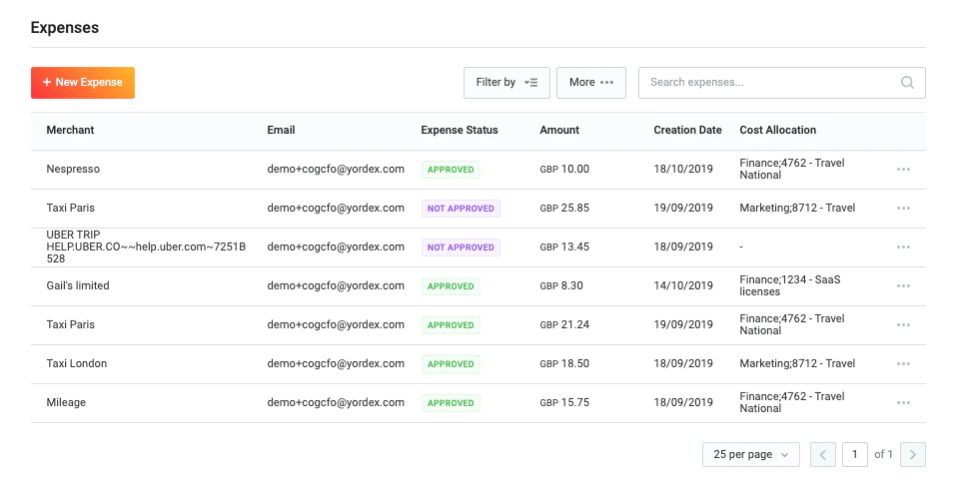Click the NOT APPROVED badge for UBER TRIP
Image resolution: width=960 pixels, height=484 pixels.
click(460, 247)
